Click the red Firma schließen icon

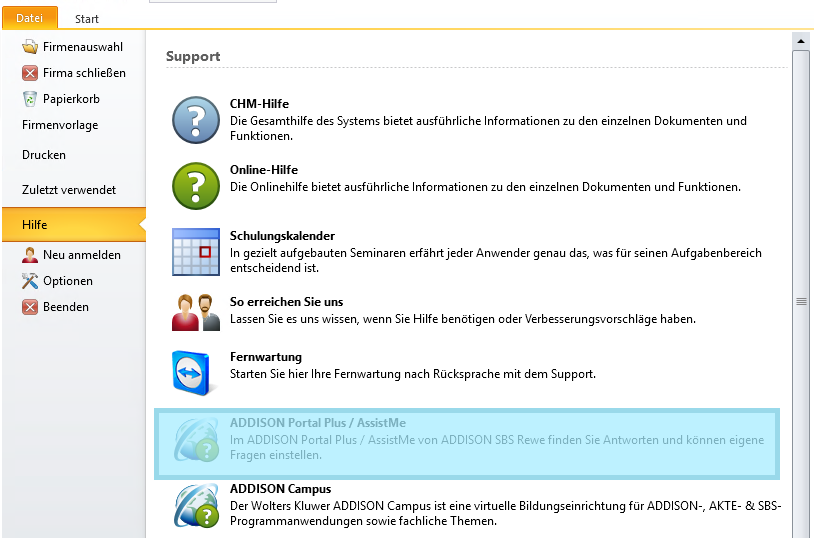pyautogui.click(x=30, y=73)
